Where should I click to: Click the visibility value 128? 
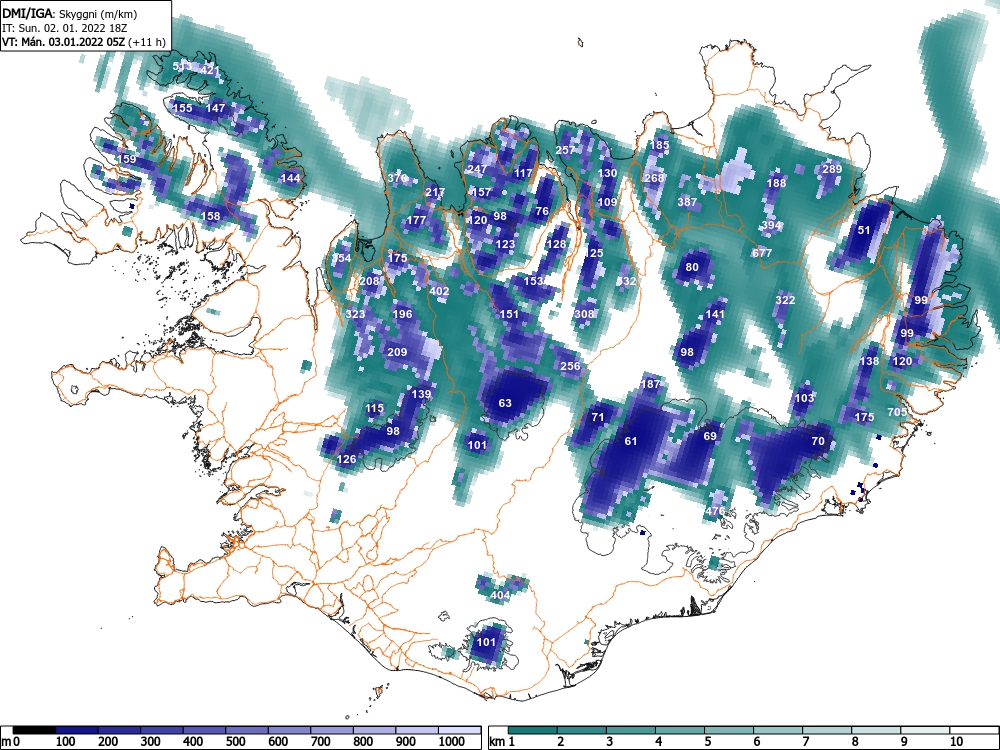point(556,244)
